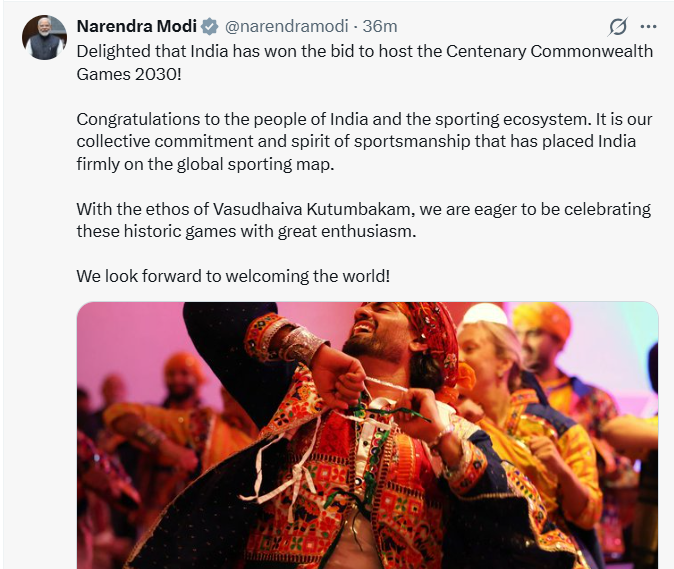
Task: Click the Grok explain-post icon
Action: [x=618, y=26]
